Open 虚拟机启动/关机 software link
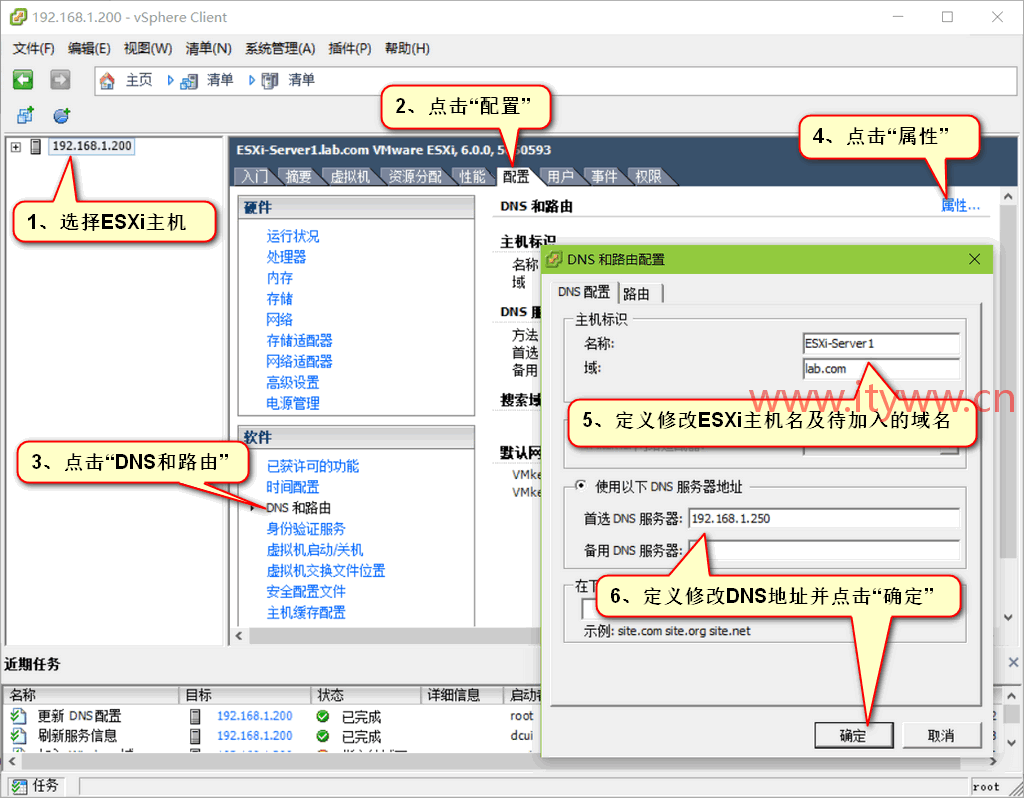 click(315, 550)
